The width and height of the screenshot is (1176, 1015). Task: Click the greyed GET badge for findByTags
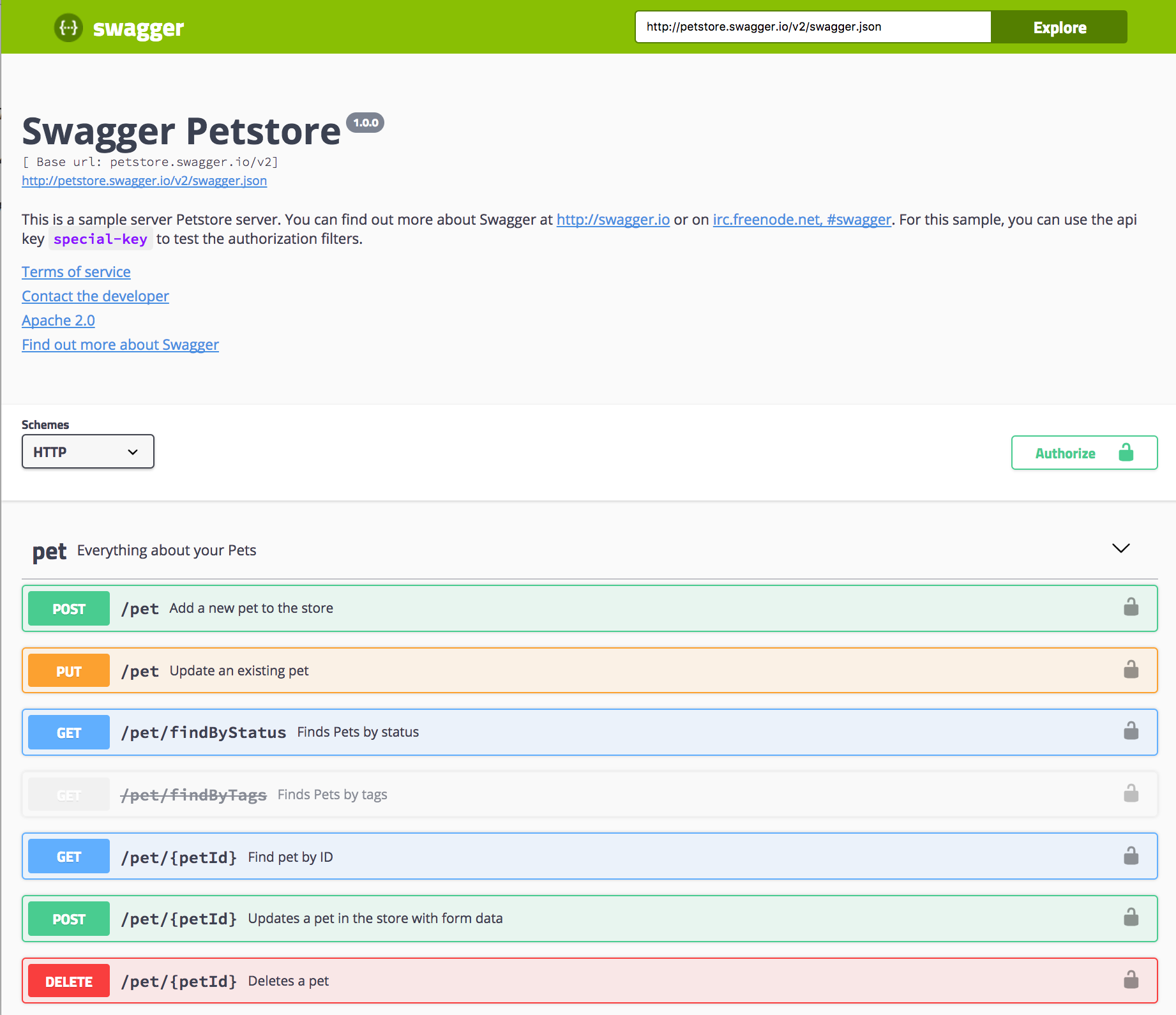click(69, 795)
